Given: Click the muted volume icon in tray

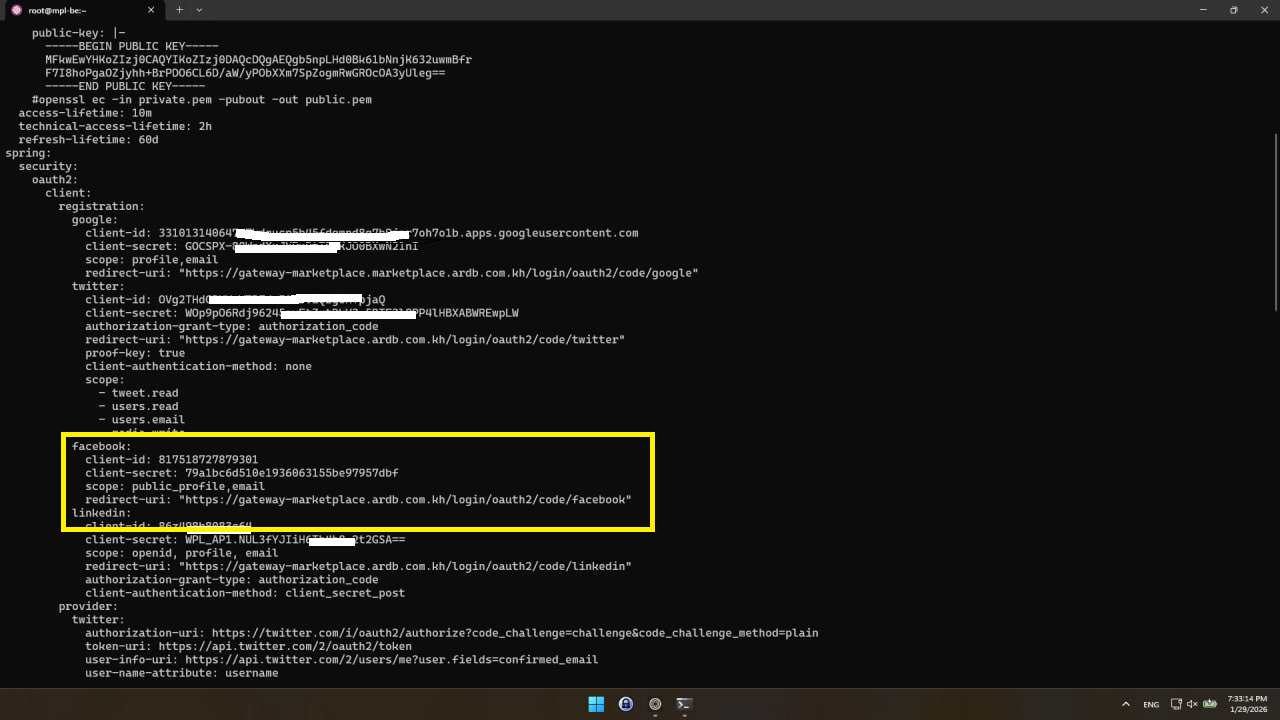Looking at the screenshot, I should [1192, 704].
